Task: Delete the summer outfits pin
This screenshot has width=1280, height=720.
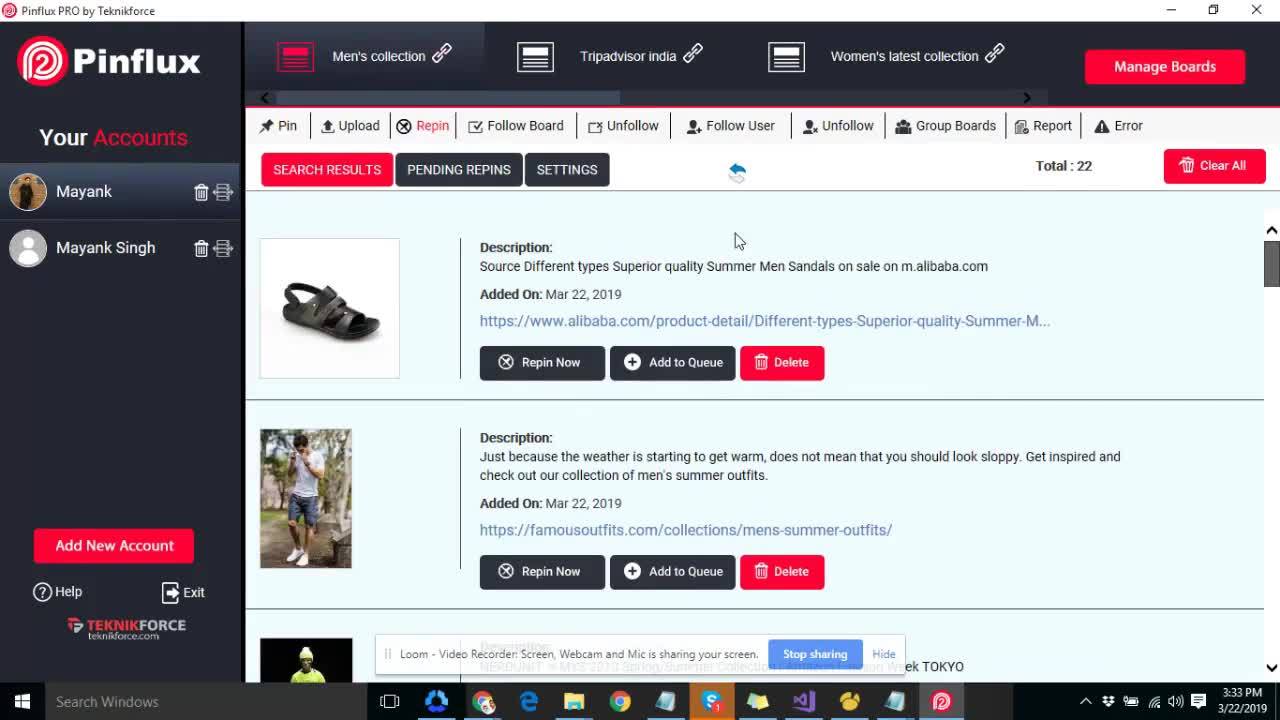Action: tap(782, 572)
